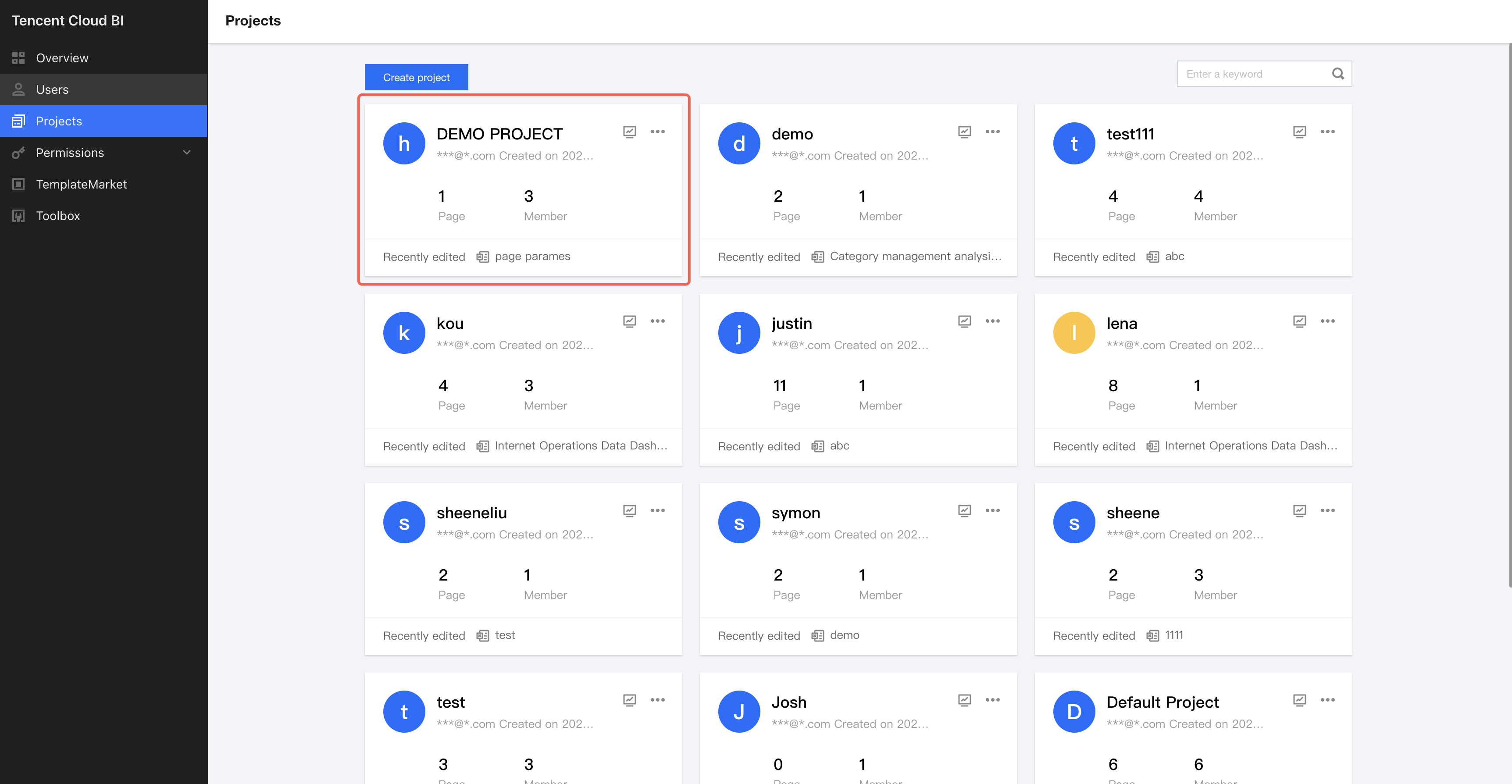
Task: Click the chart icon on Default Project card
Action: pyautogui.click(x=1299, y=700)
